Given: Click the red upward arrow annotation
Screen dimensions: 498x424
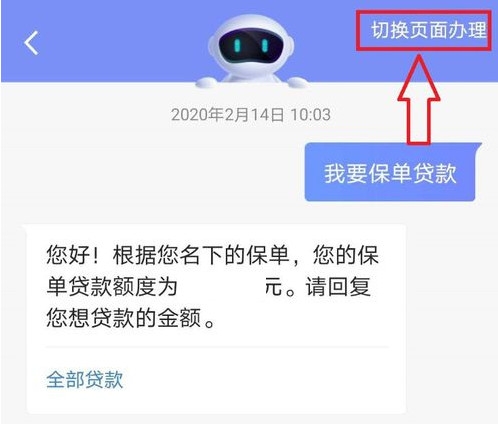Looking at the screenshot, I should tap(419, 99).
